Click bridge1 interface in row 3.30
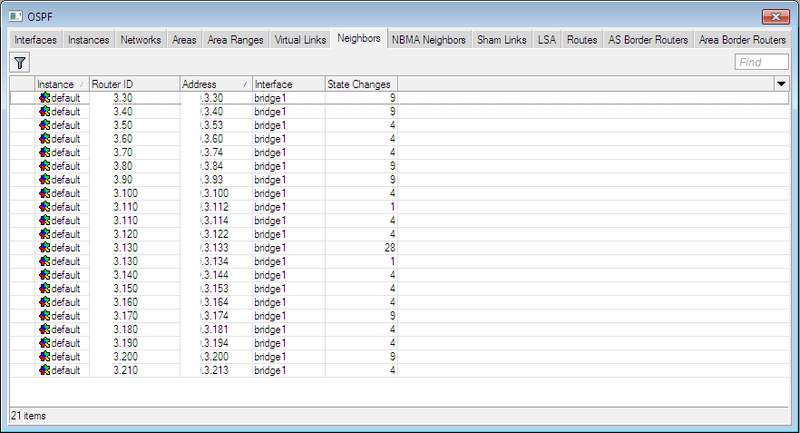800x433 pixels. tap(270, 98)
